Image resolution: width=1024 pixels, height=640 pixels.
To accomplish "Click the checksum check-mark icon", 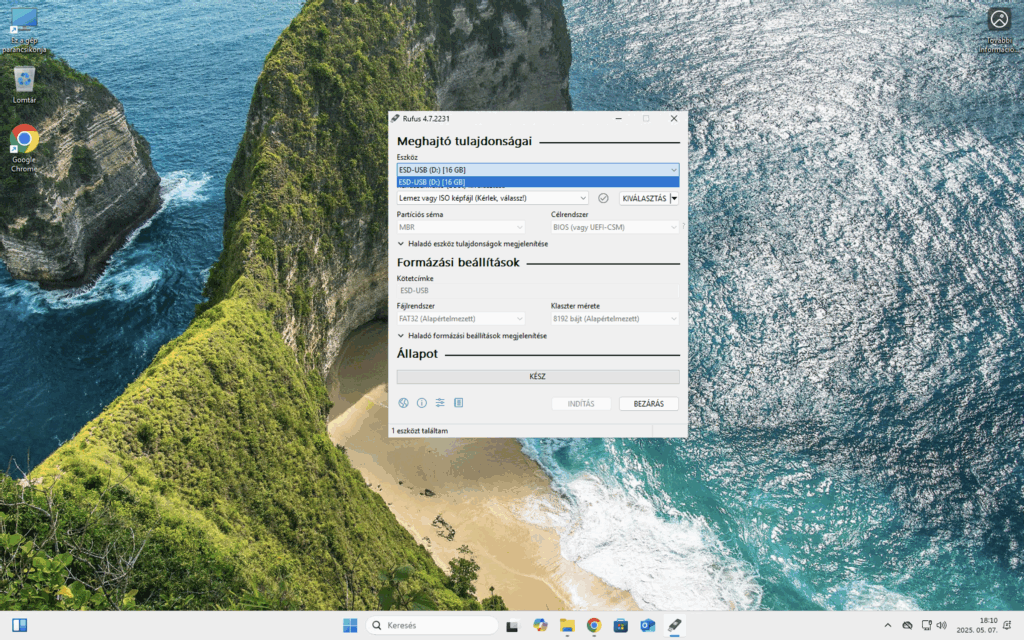I will [603, 198].
